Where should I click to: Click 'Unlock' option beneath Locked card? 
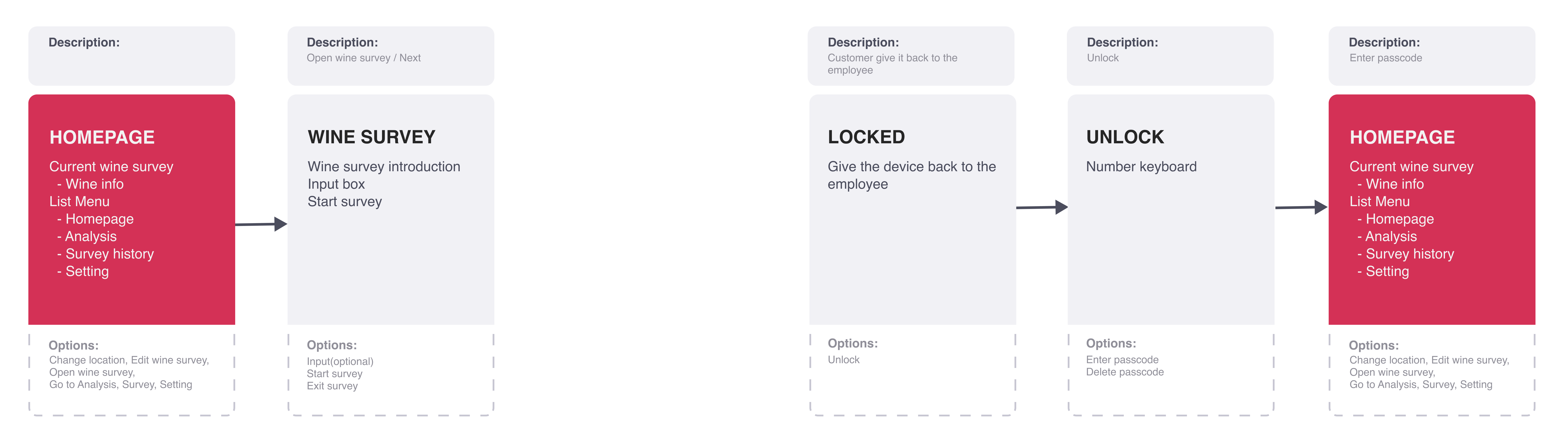pos(844,360)
